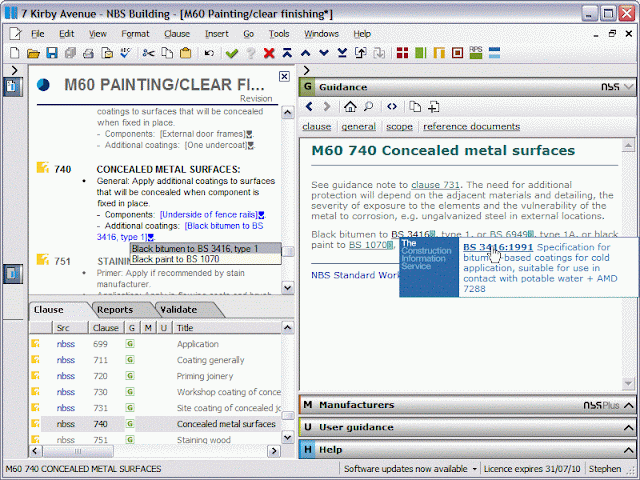Click the Guidance back arrow
This screenshot has height=480, width=640.
tap(309, 107)
